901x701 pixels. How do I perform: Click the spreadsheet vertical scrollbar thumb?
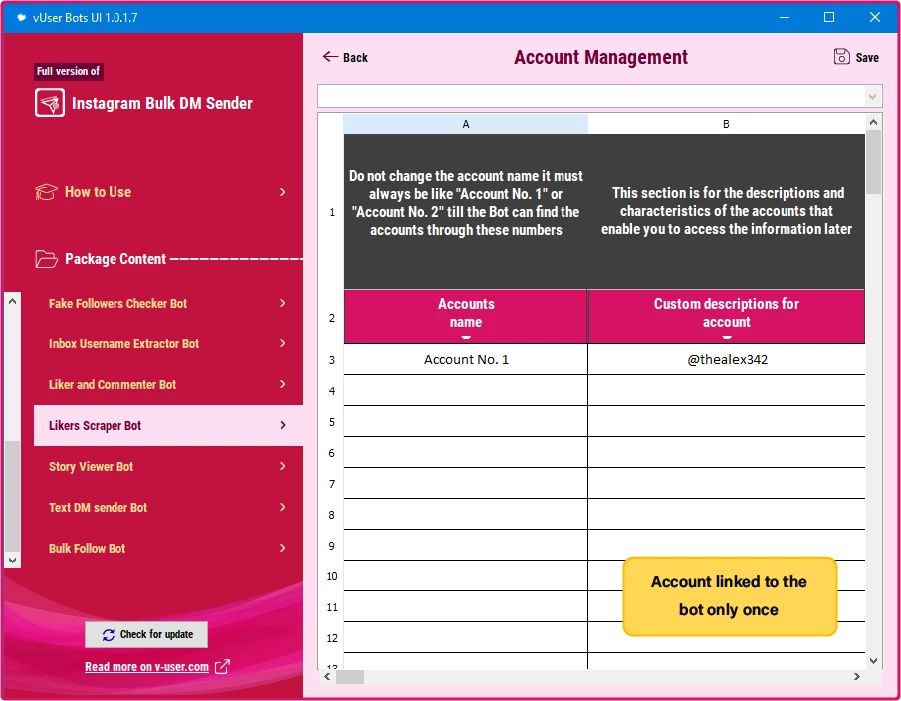click(x=873, y=162)
